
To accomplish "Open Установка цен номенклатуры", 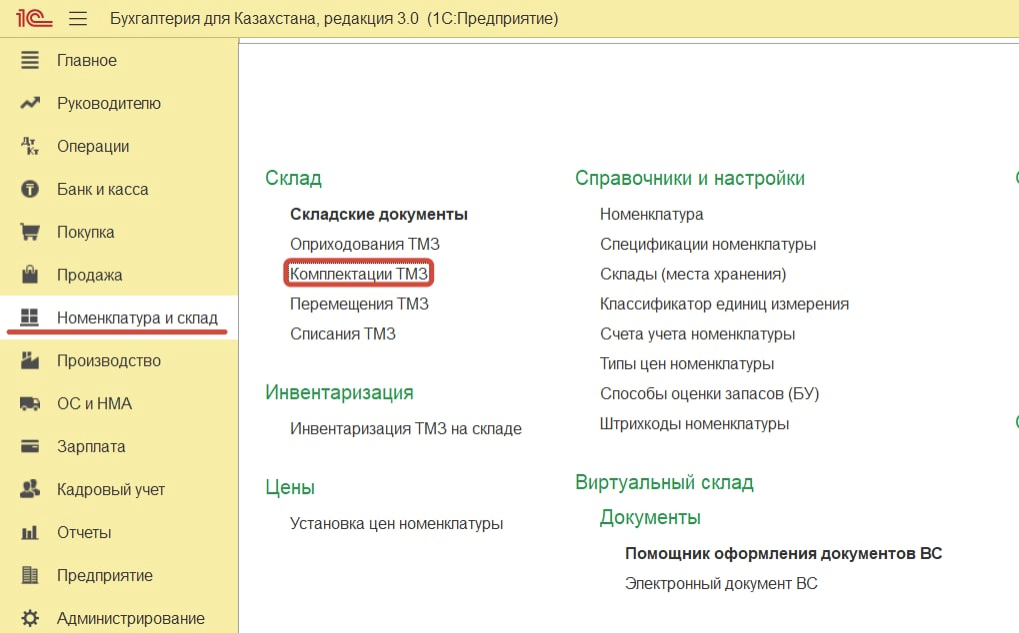I will point(396,524).
